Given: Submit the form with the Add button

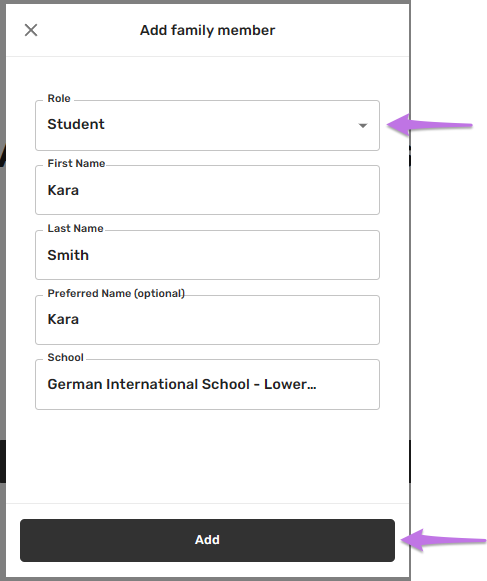Looking at the screenshot, I should [207, 540].
